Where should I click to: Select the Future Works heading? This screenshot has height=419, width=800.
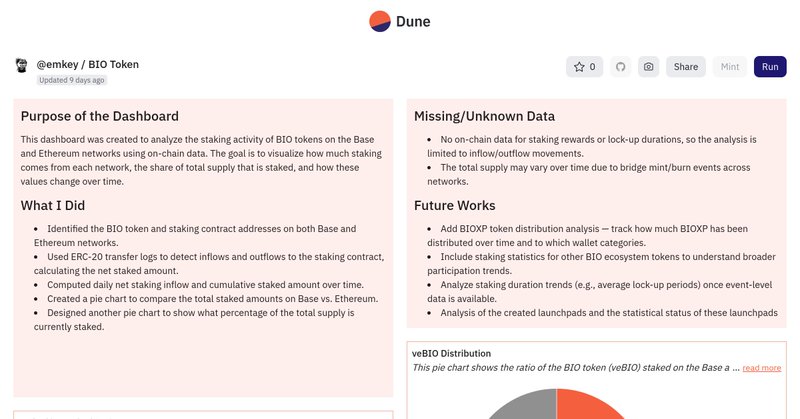pos(455,206)
